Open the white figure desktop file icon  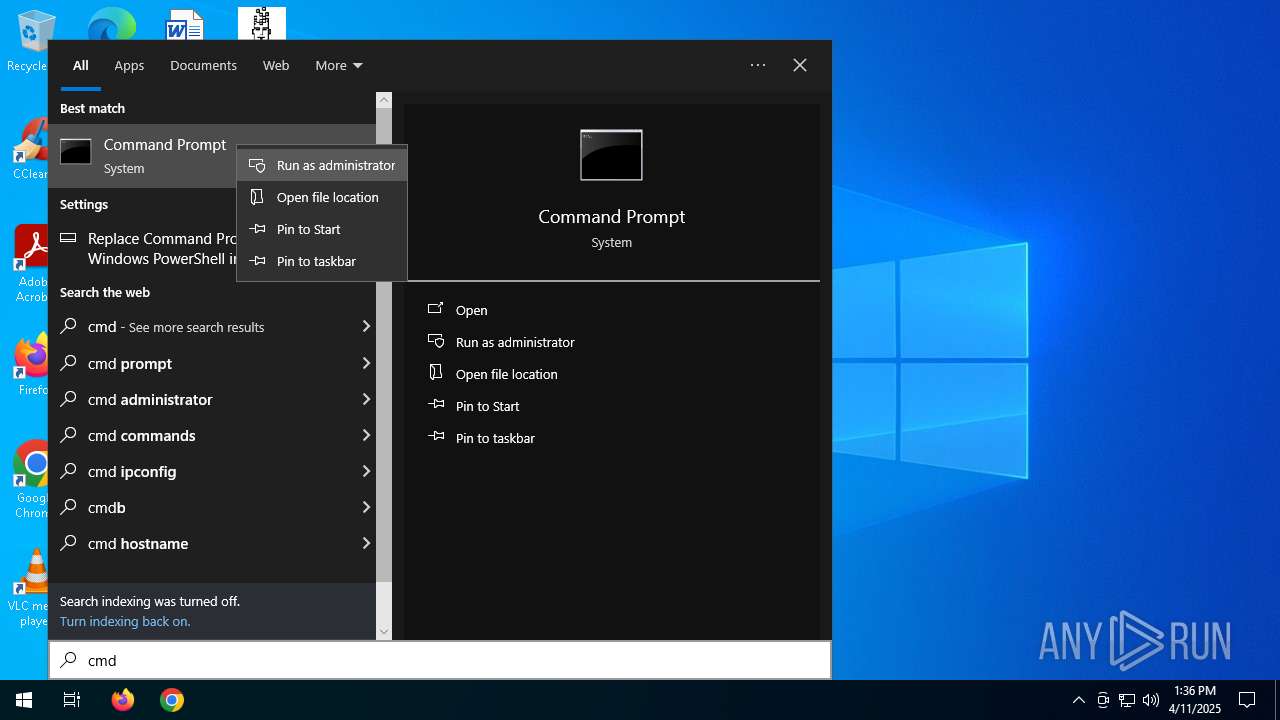tap(262, 24)
